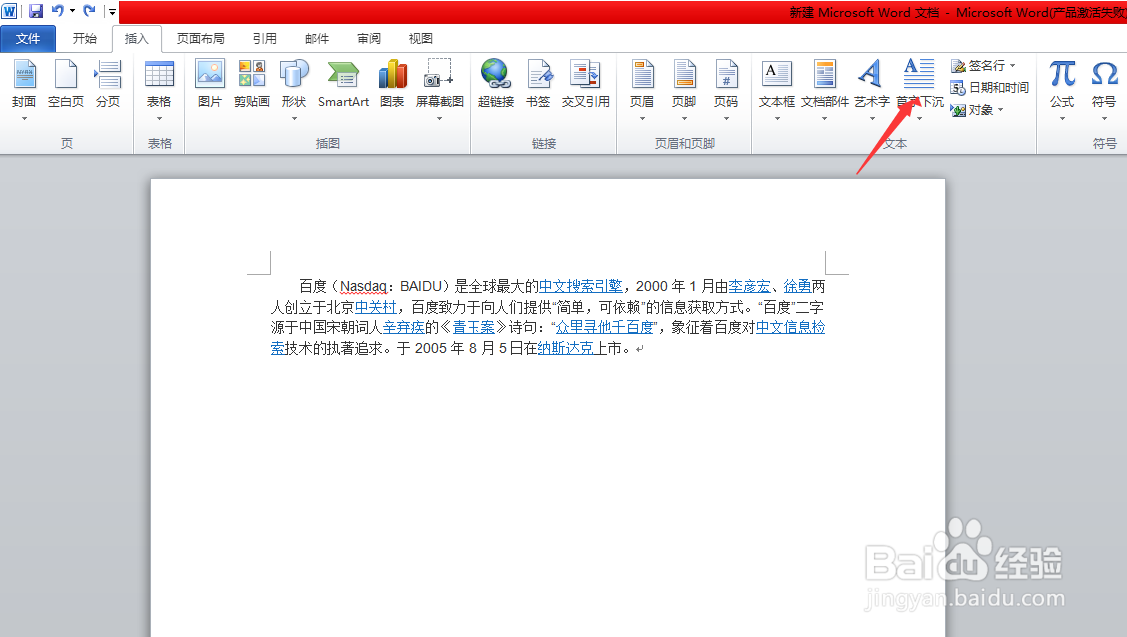Expand the 页码 dropdown arrow

click(x=726, y=119)
